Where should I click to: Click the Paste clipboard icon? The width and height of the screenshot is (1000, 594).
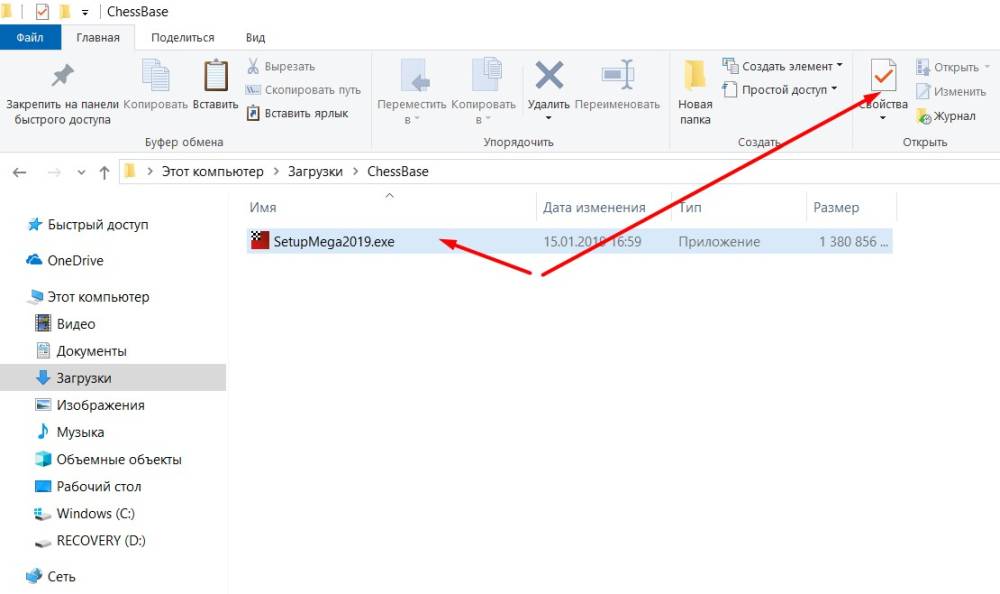[x=215, y=77]
